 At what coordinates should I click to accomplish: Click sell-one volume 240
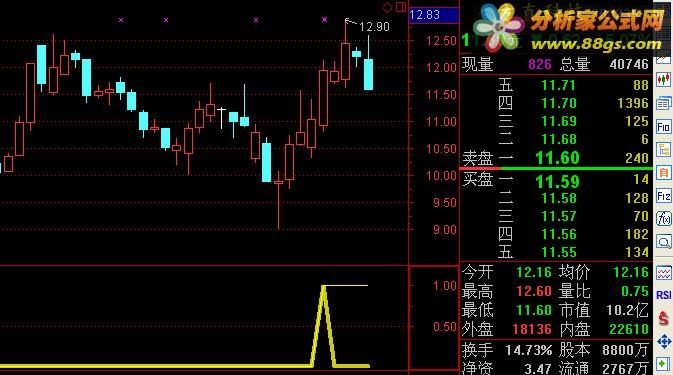[637, 158]
